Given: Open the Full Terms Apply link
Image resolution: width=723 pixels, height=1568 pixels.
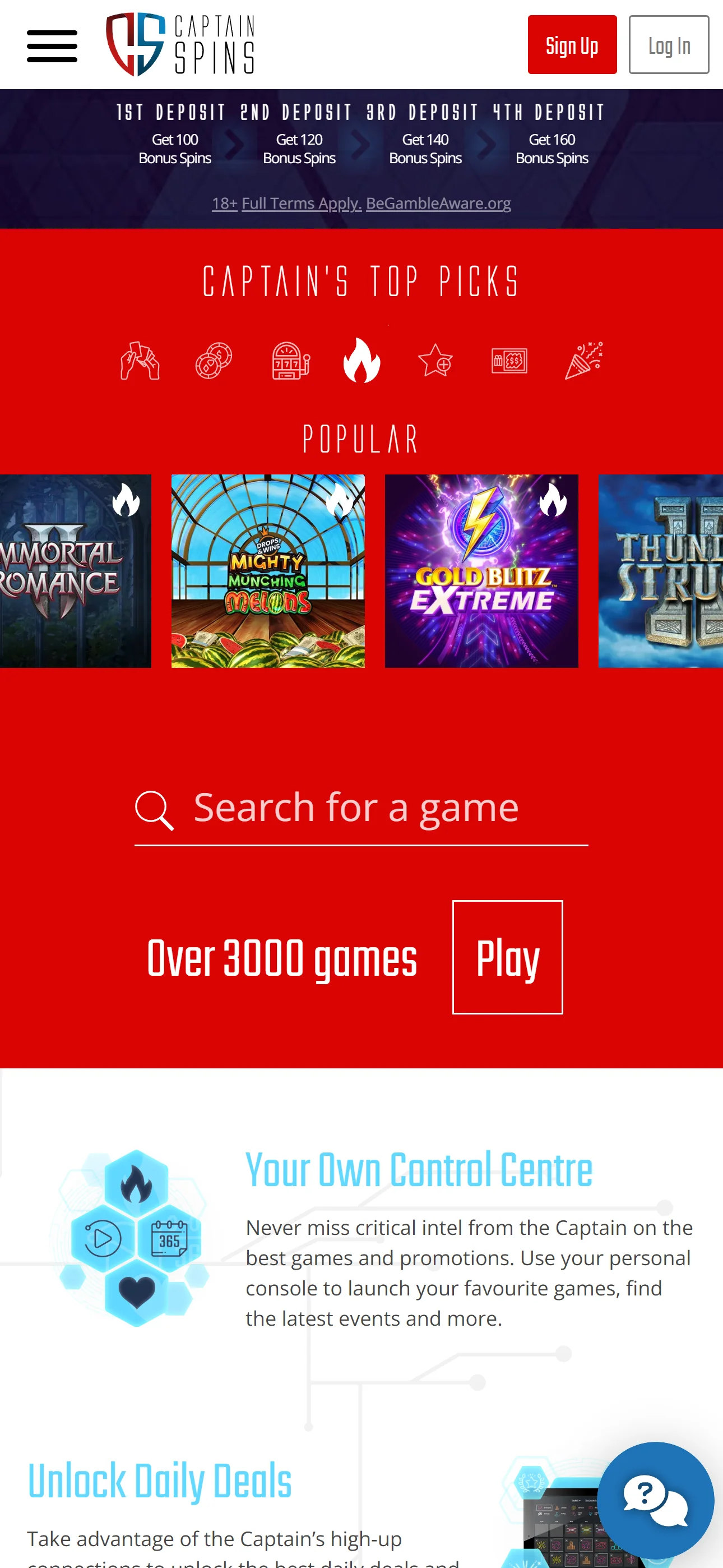Looking at the screenshot, I should 302,202.
